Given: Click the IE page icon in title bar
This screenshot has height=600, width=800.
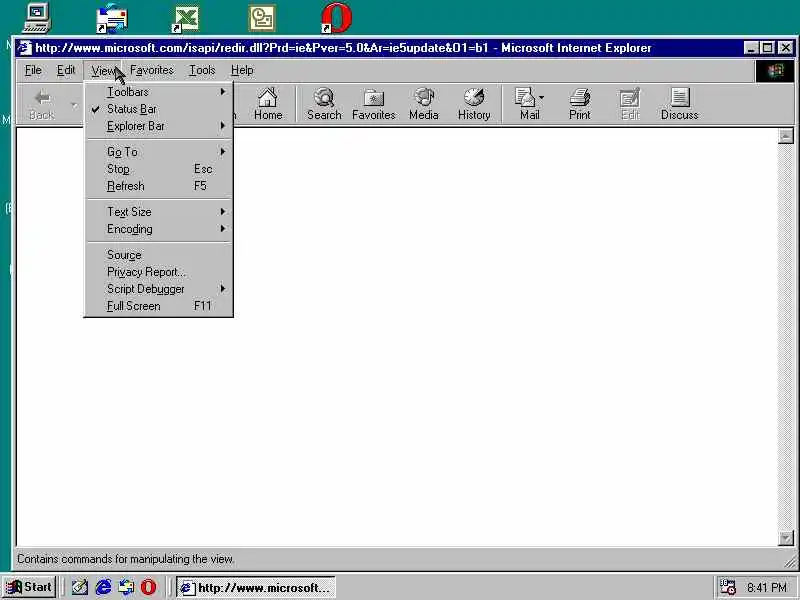Looking at the screenshot, I should pyautogui.click(x=24, y=48).
